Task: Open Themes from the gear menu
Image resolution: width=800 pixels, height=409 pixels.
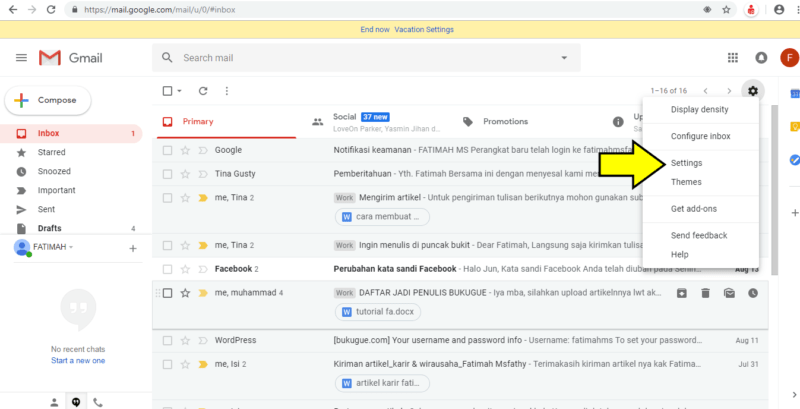Action: 686,182
